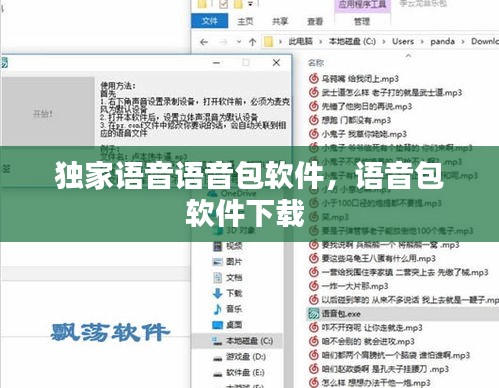499x388 pixels.
Task: Click the up-arrow parent folder button
Action: tap(252, 42)
